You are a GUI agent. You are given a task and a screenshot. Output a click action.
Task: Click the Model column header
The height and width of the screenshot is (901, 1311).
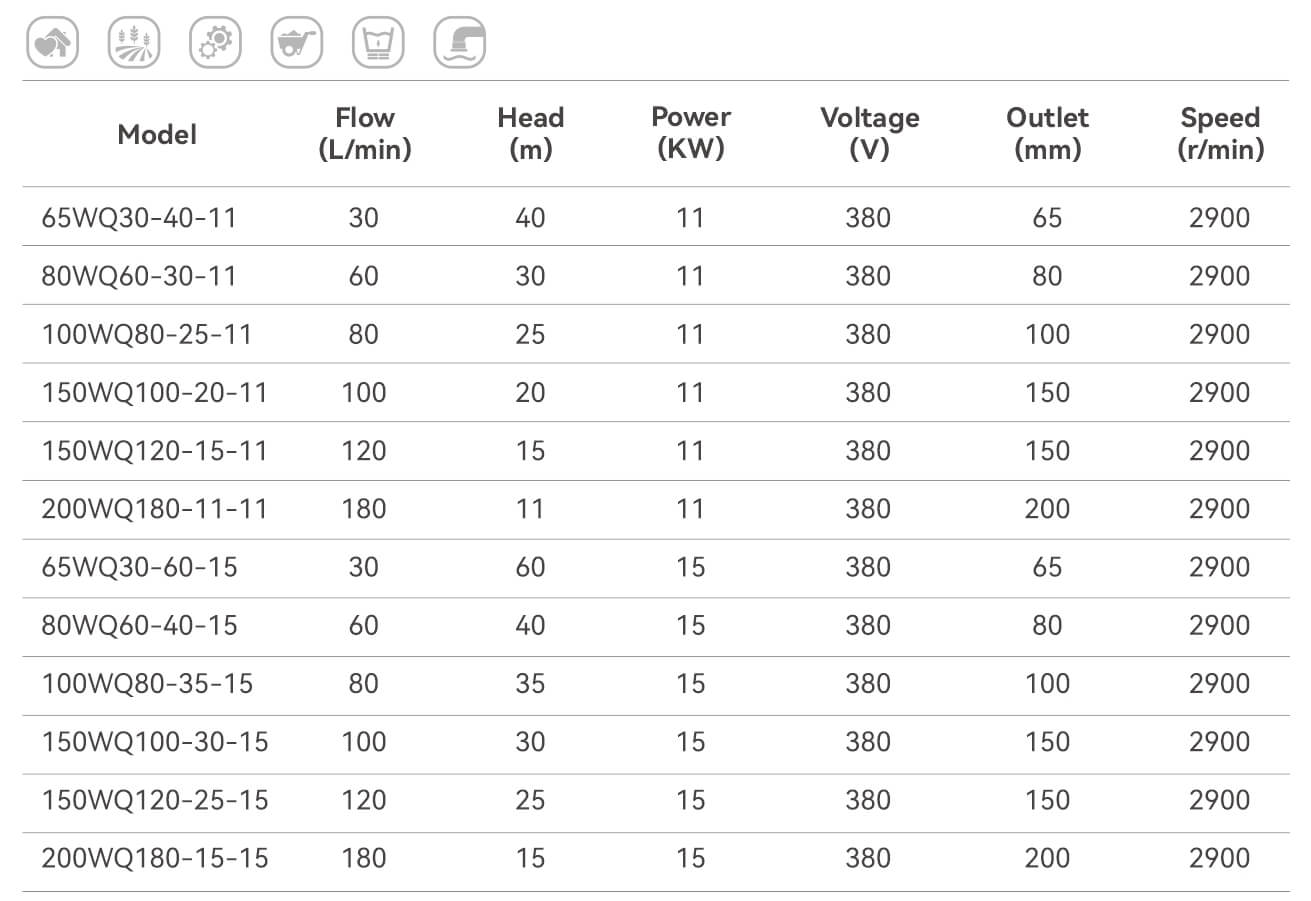157,134
